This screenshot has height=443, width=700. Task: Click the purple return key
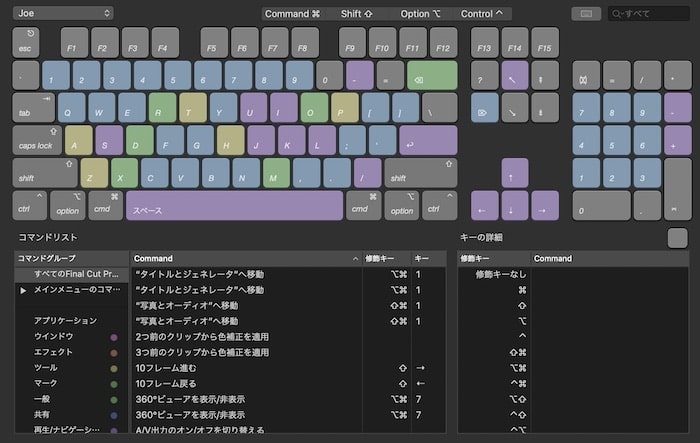(429, 140)
